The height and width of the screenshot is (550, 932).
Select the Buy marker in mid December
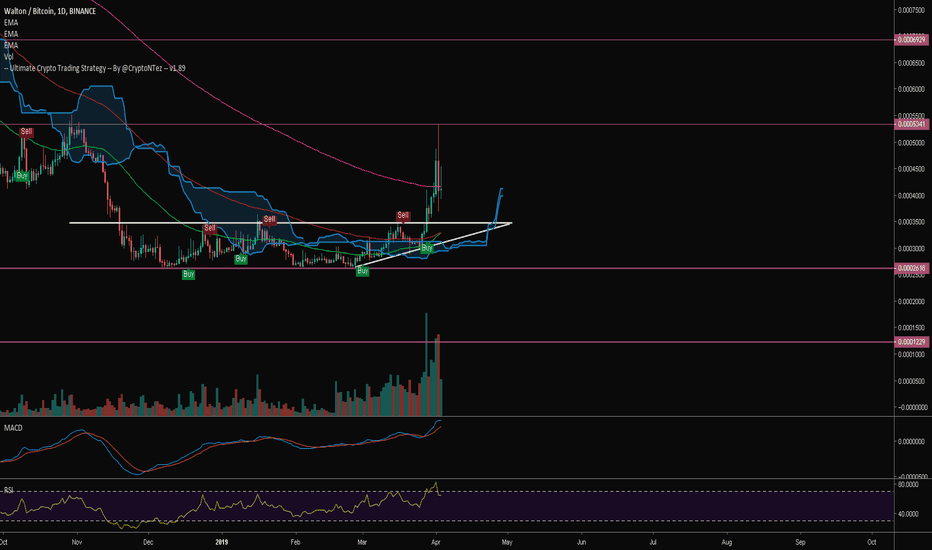point(188,274)
